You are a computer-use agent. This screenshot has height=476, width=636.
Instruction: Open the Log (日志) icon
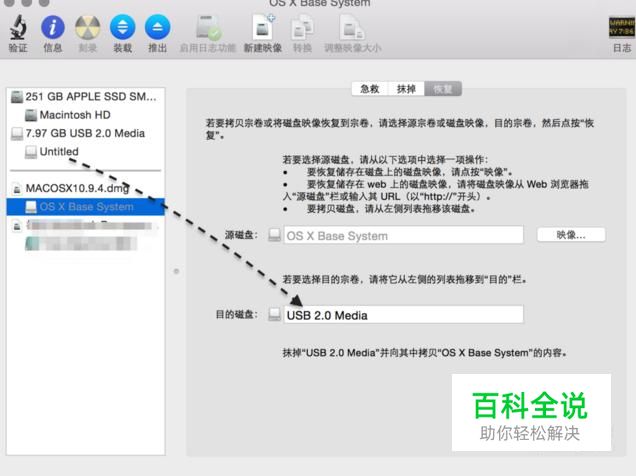(622, 28)
